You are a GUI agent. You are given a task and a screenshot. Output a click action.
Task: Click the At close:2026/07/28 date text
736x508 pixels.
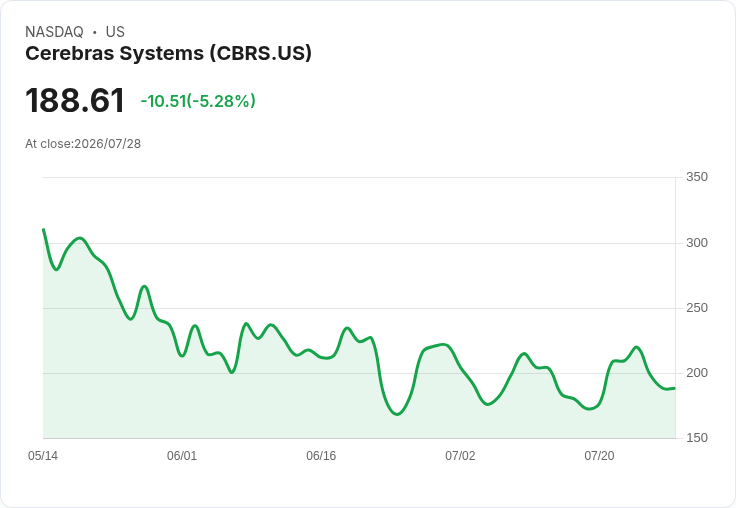83,144
